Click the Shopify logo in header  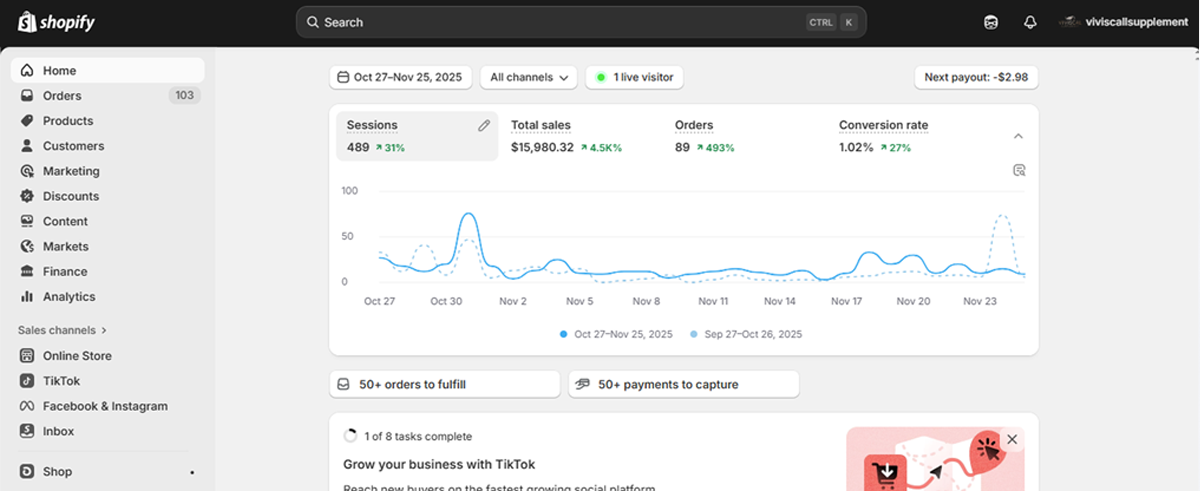pos(57,22)
